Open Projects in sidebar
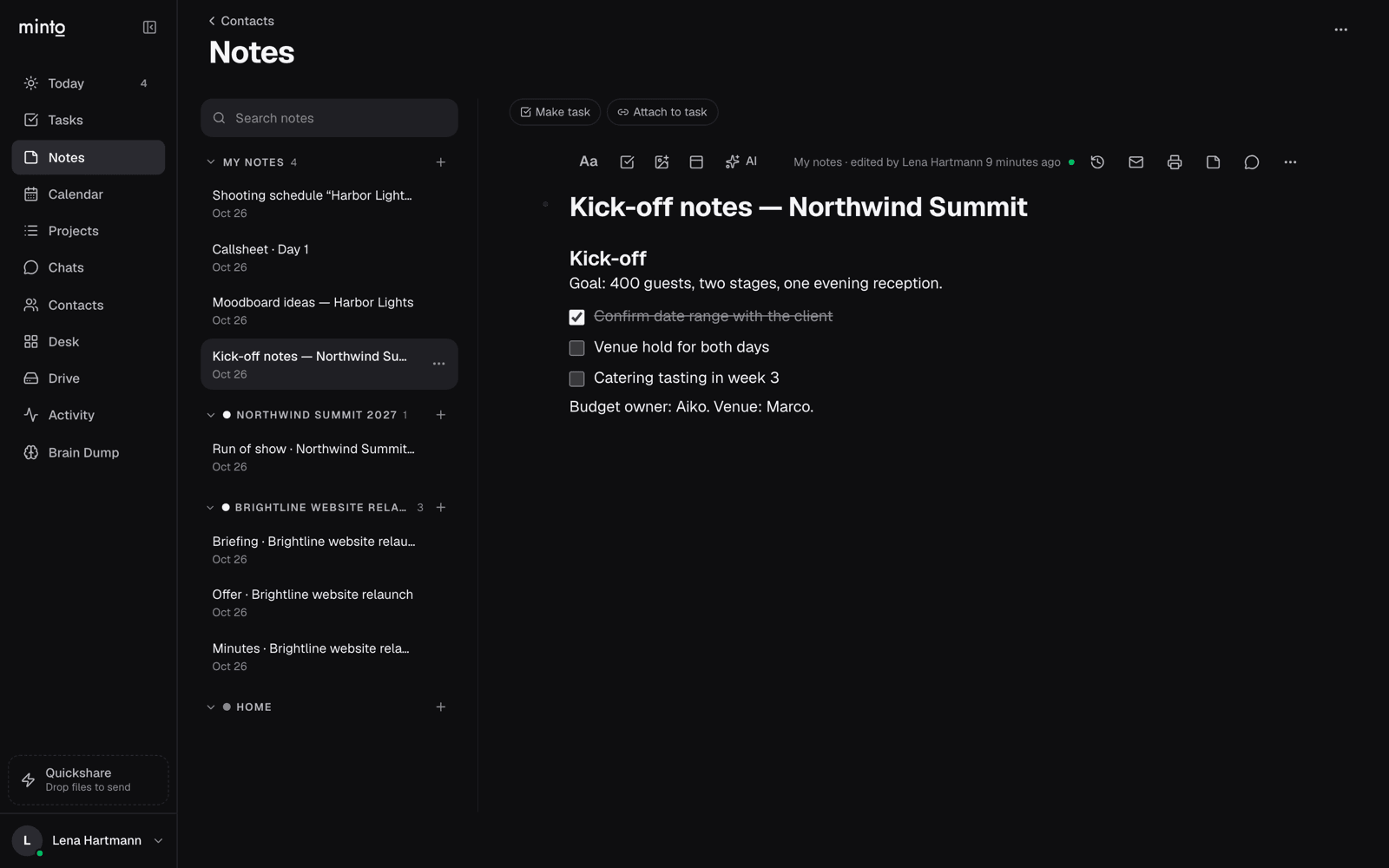The width and height of the screenshot is (1389, 868). tap(88, 231)
